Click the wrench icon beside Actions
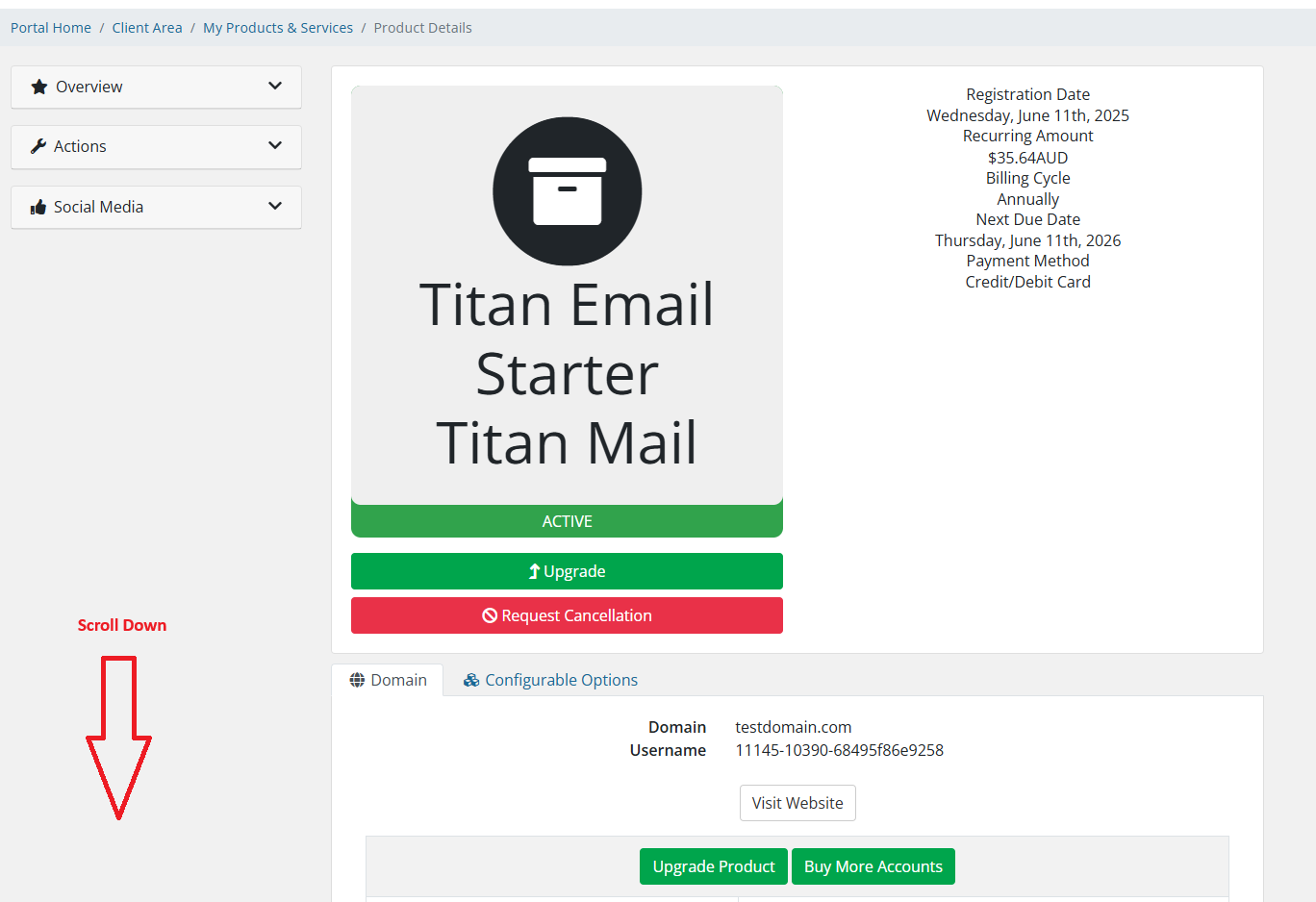Viewport: 1316px width, 902px height. (38, 146)
